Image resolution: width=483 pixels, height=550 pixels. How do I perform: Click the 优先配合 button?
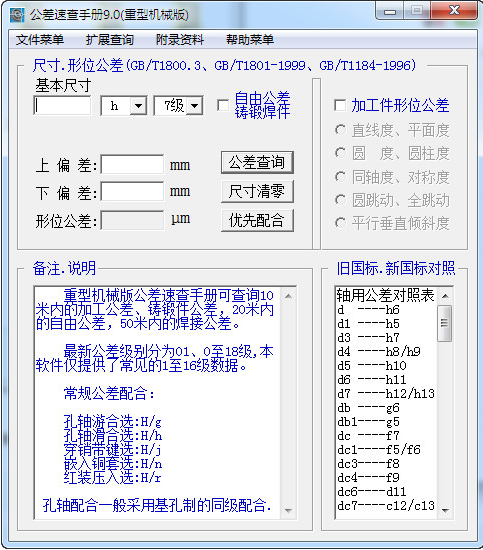(257, 220)
